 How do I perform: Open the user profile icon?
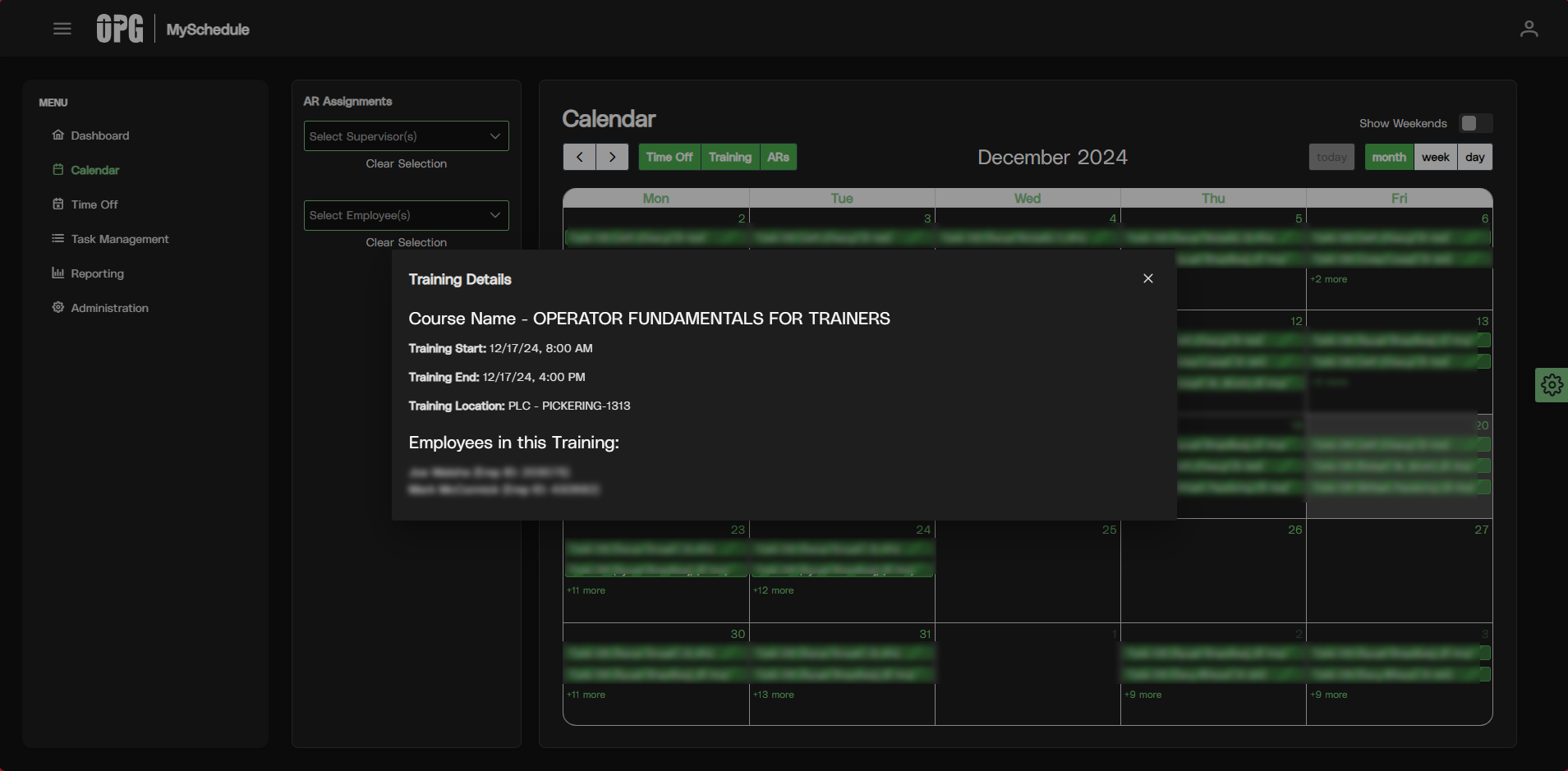(1529, 30)
